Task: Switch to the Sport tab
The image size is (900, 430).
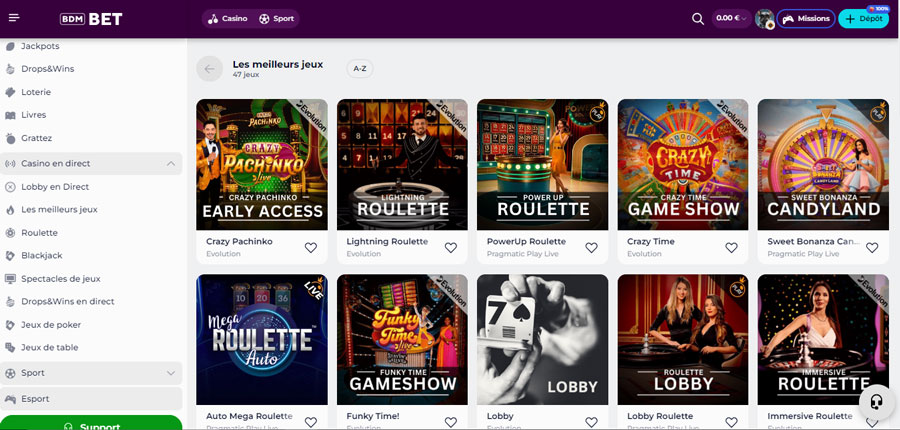Action: click(x=277, y=18)
